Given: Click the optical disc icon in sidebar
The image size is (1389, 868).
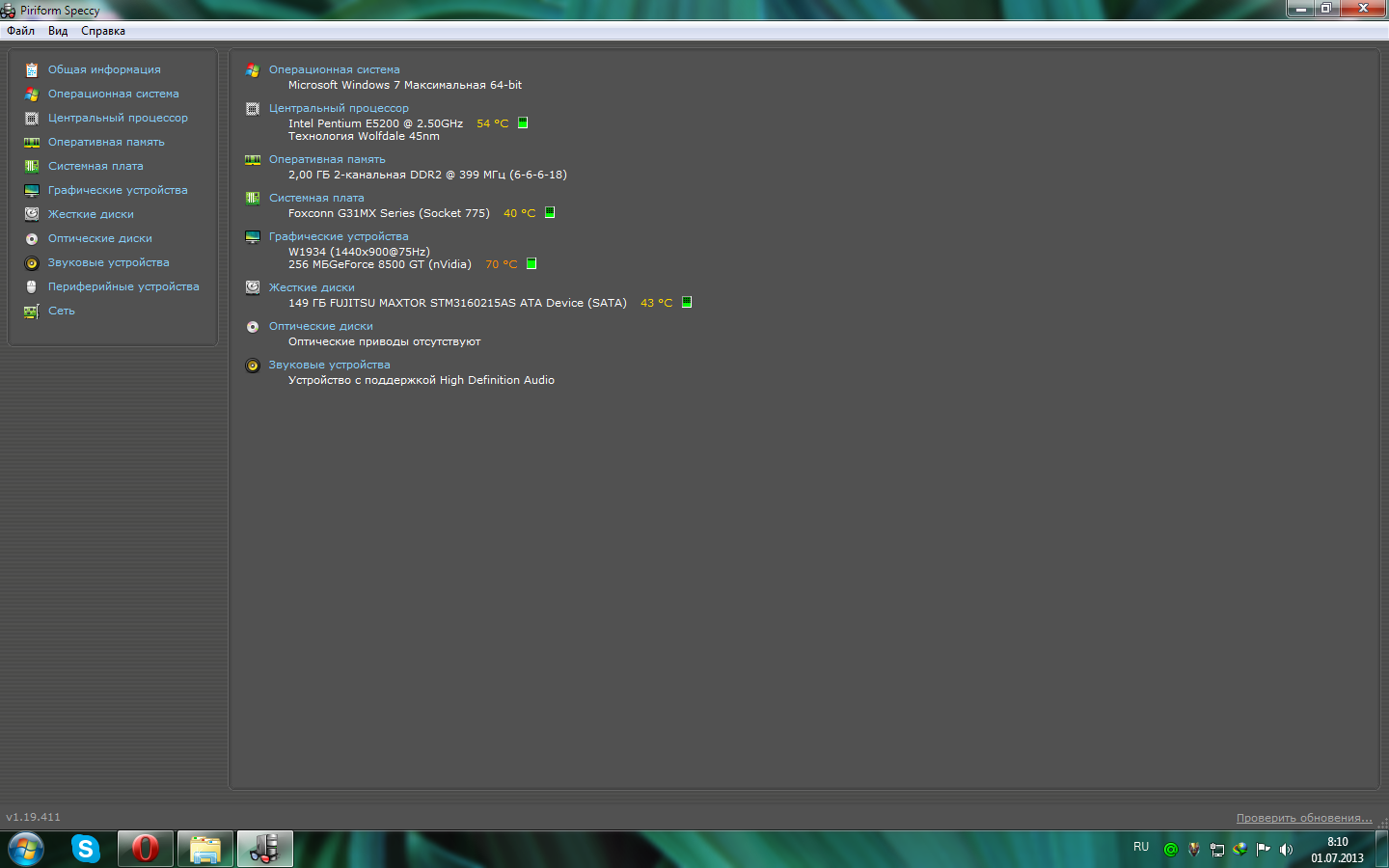Looking at the screenshot, I should [32, 238].
